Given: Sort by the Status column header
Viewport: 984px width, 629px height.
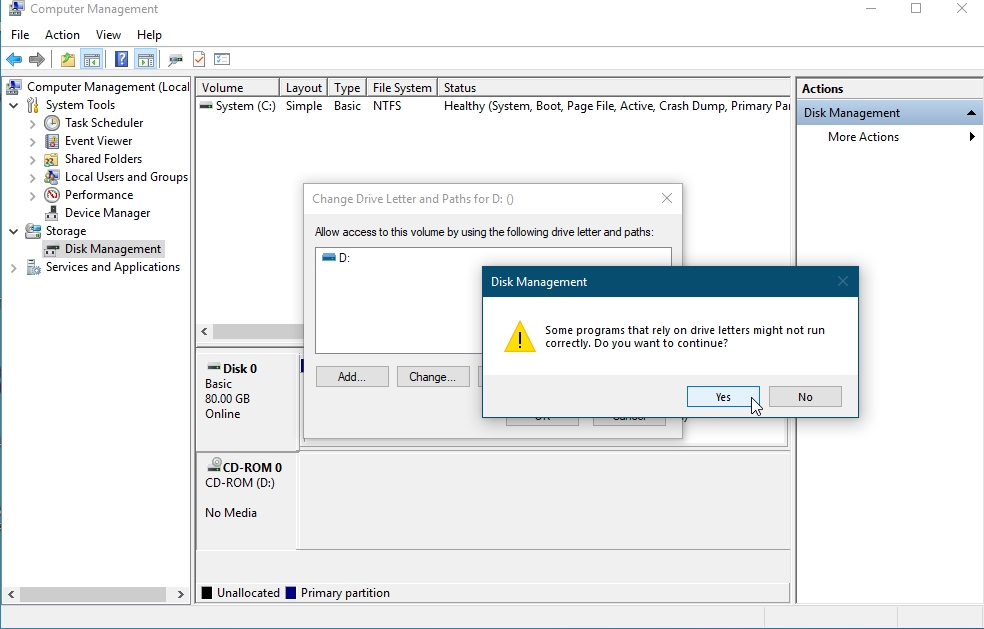Looking at the screenshot, I should click(x=614, y=88).
